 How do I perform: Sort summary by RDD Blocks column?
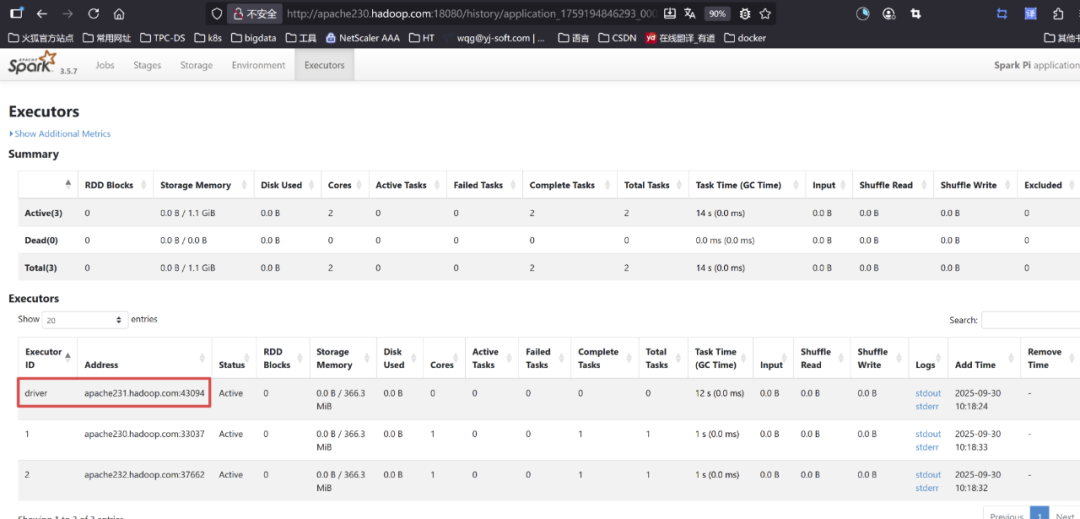click(x=115, y=185)
